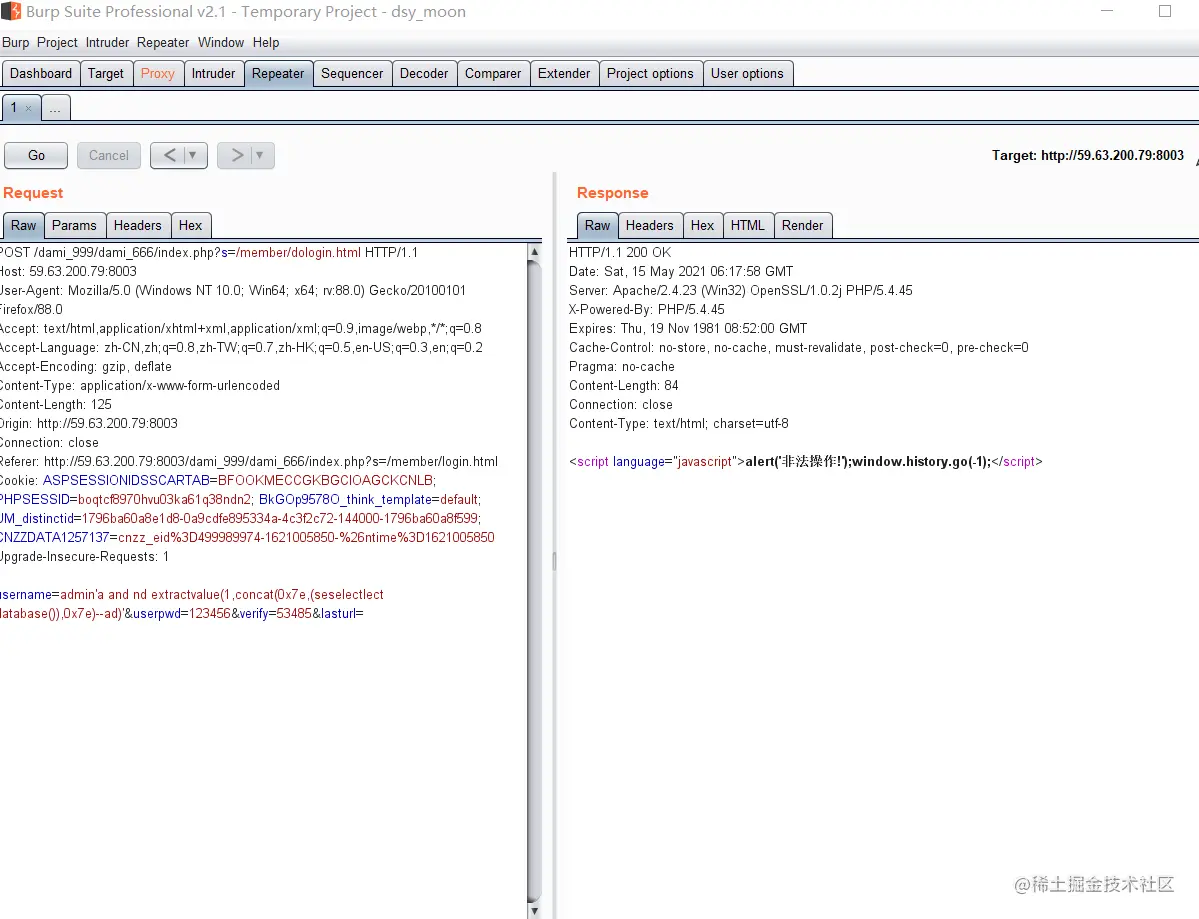This screenshot has height=919, width=1199.
Task: Open the history dropdown next to the forward arrow
Action: [260, 155]
